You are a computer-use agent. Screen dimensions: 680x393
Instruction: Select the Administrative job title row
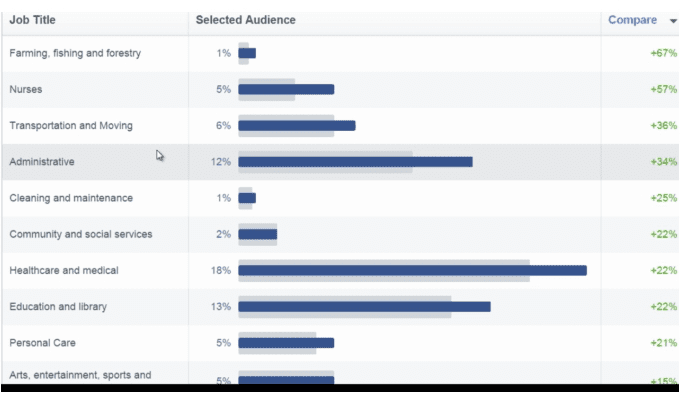coord(340,162)
